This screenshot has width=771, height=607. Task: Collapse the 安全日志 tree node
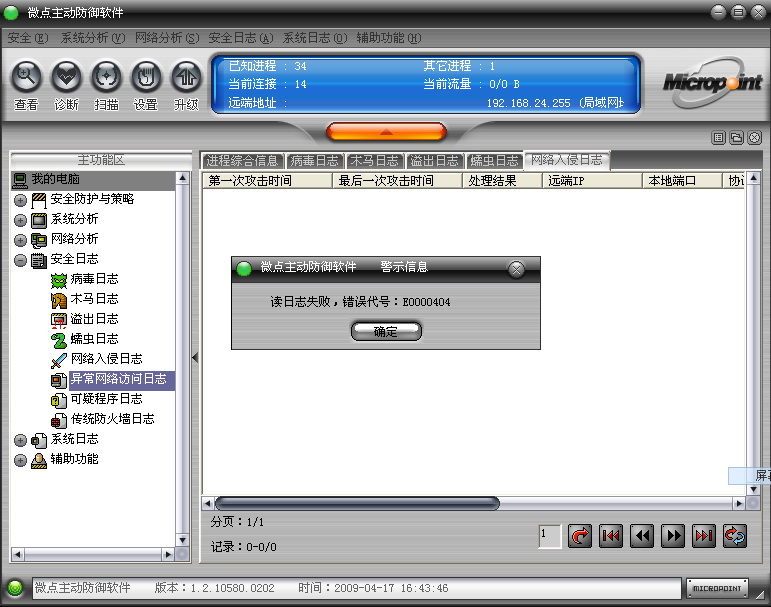(20, 260)
